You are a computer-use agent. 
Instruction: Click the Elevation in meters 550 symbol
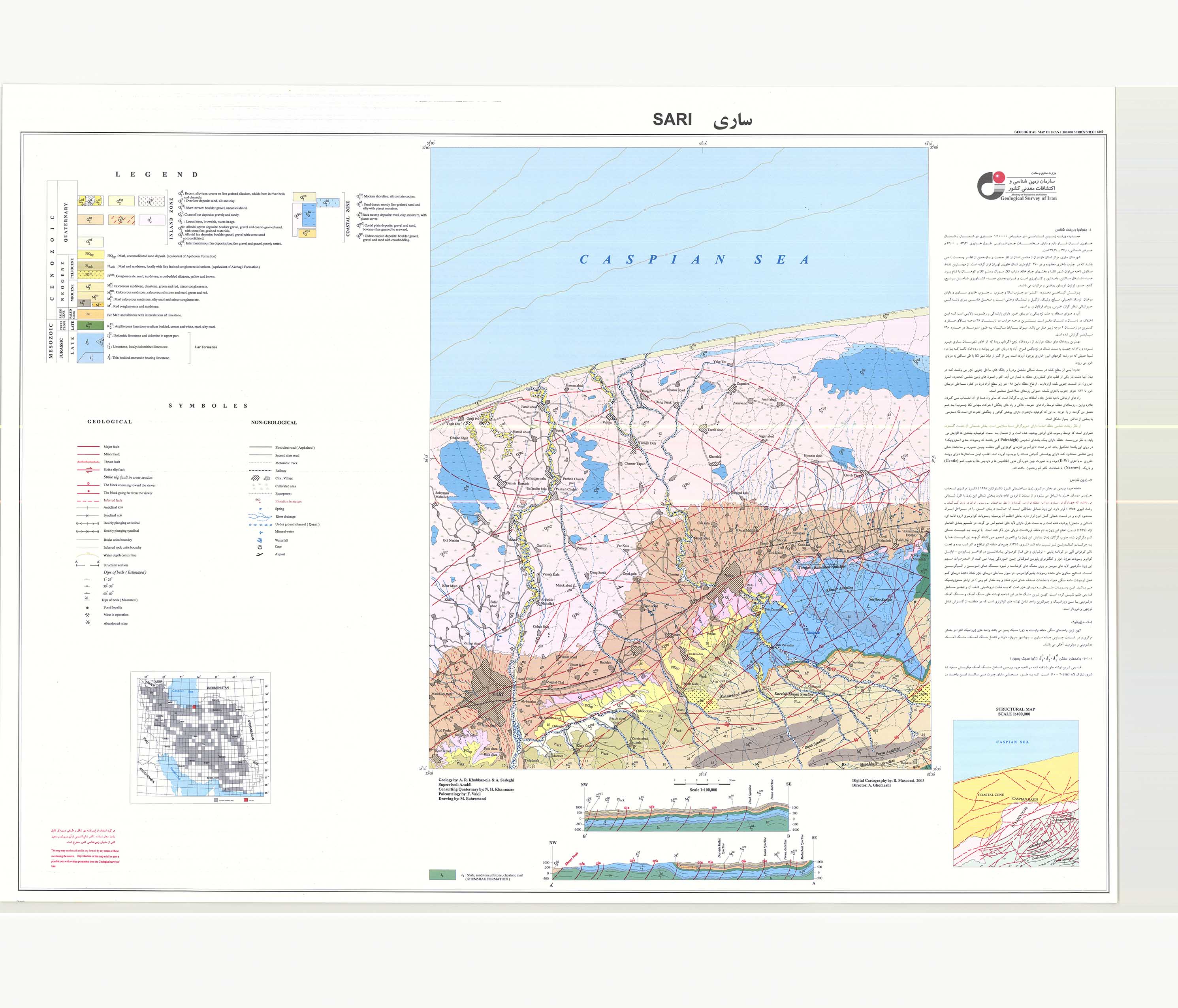[259, 501]
